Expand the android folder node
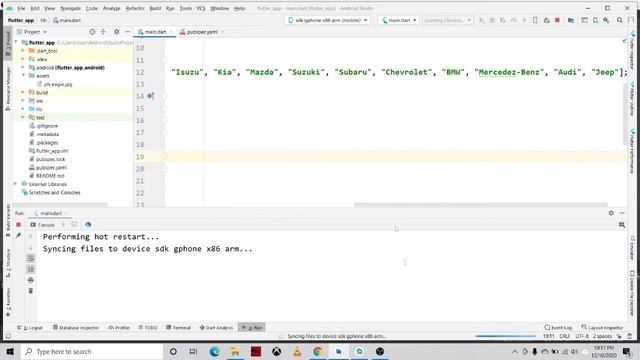640x360 pixels. [x=23, y=67]
